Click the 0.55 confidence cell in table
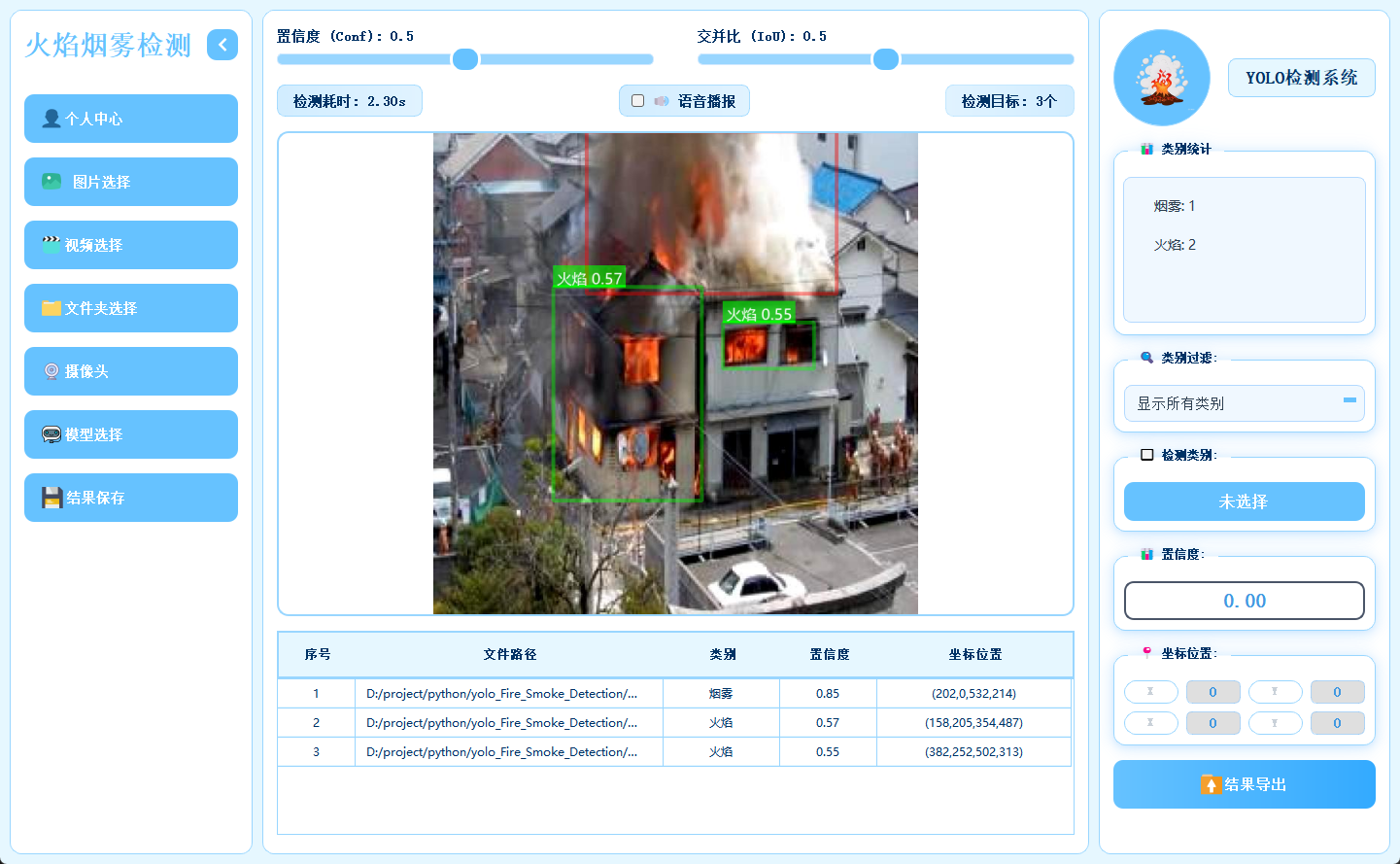Viewport: 1400px width, 864px height. (x=828, y=751)
